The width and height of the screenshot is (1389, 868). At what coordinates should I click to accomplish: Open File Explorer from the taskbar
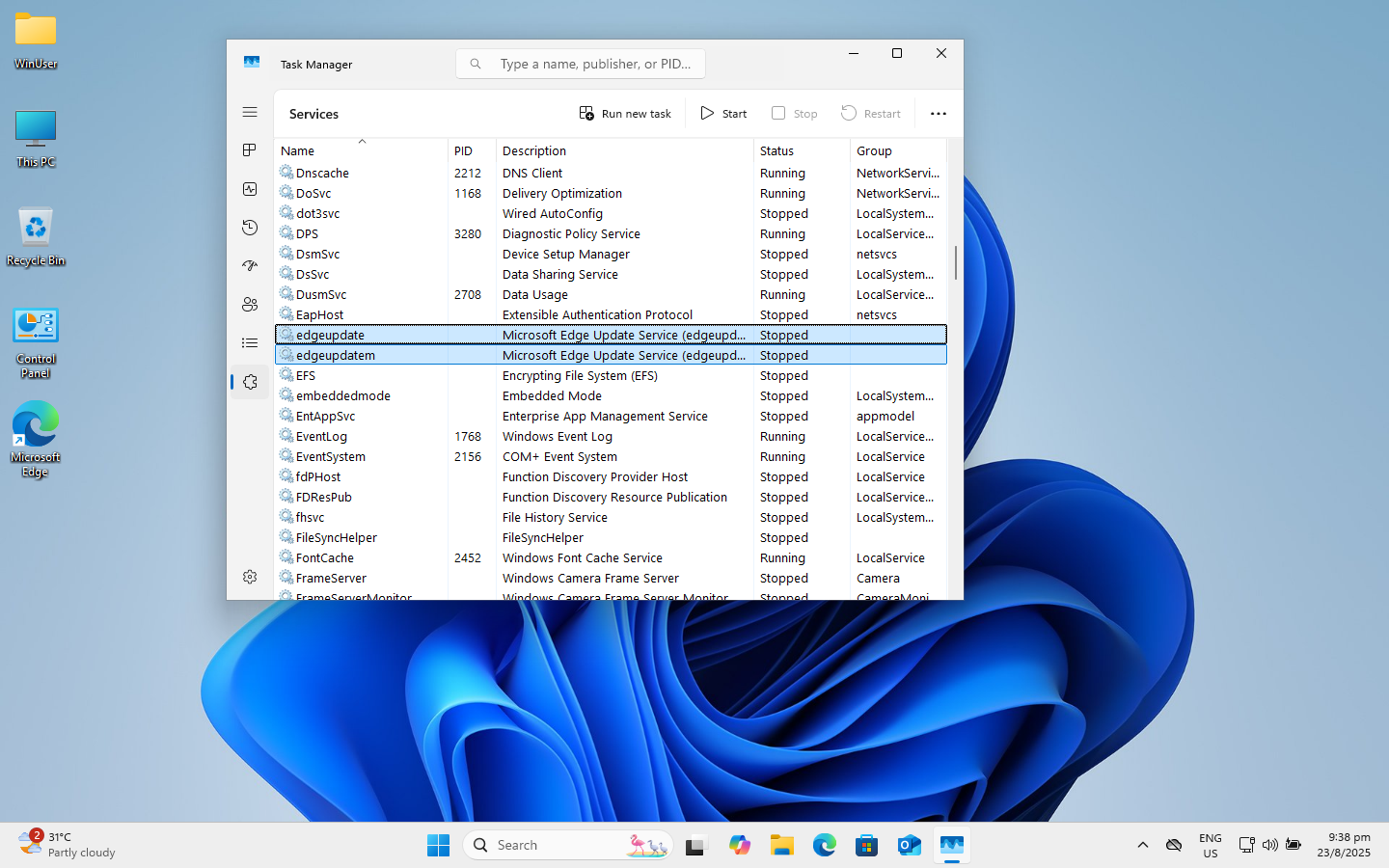coord(782,845)
